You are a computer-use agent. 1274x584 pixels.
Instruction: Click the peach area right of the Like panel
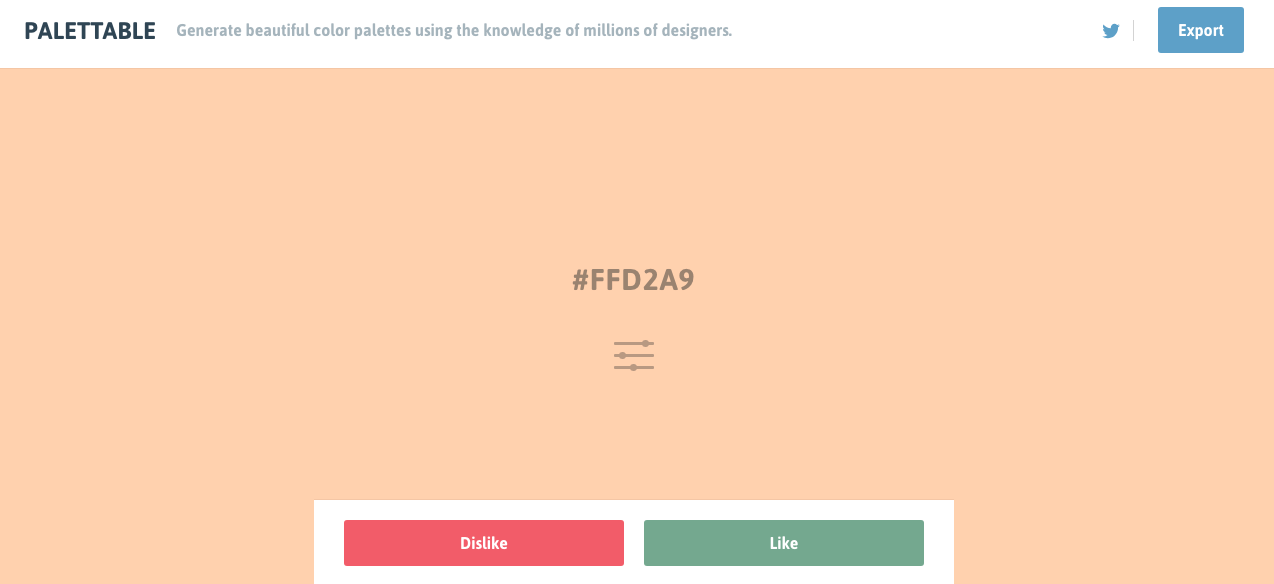point(1114,540)
